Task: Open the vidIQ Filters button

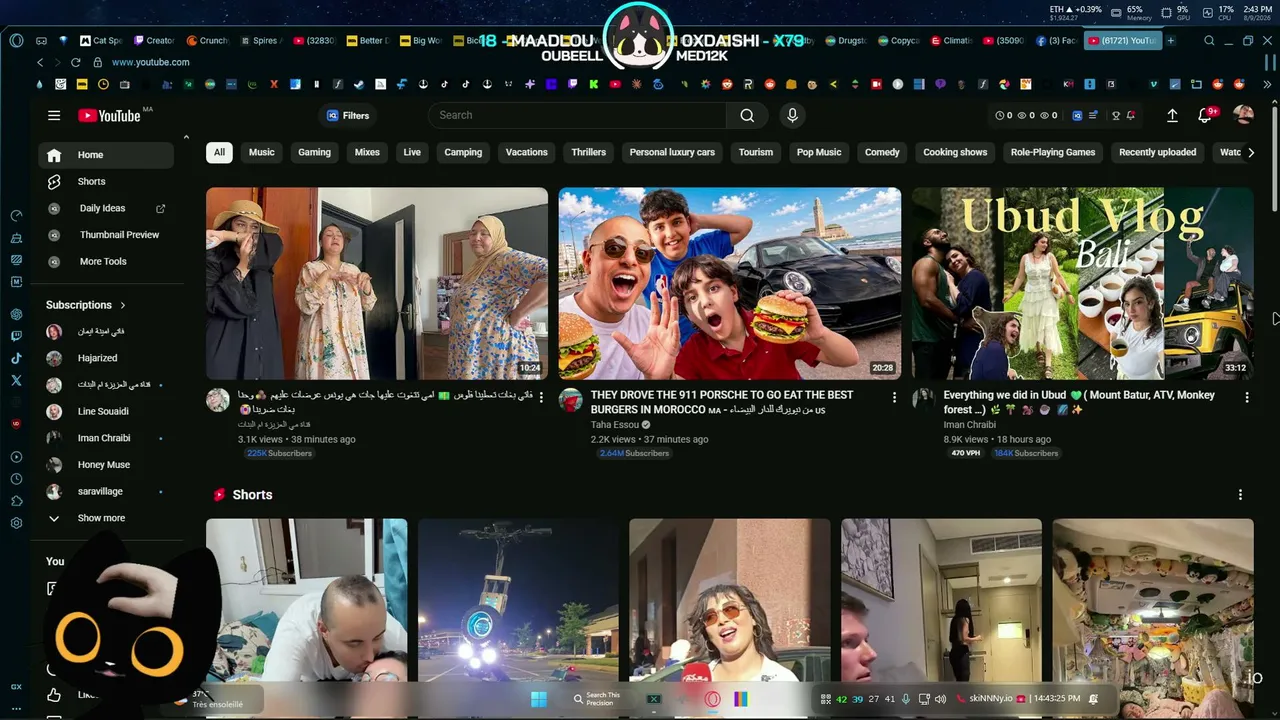Action: pos(348,116)
